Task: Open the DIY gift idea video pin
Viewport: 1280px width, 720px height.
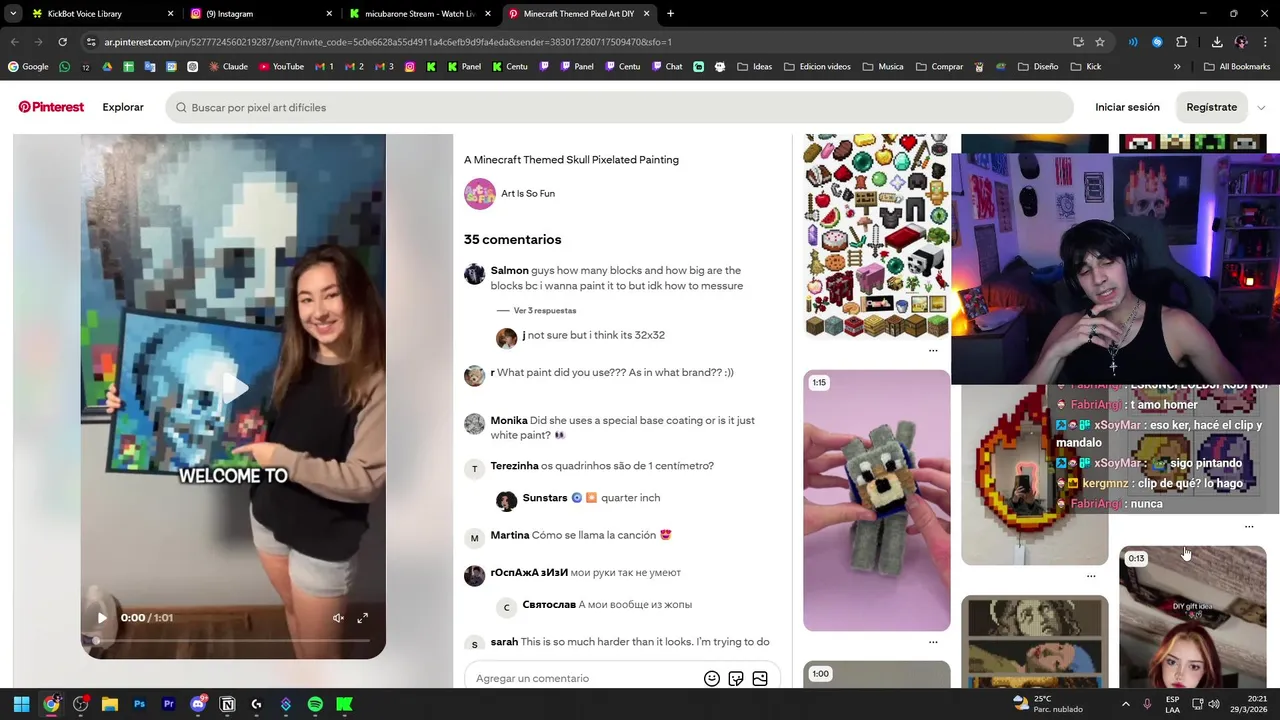Action: [1192, 617]
